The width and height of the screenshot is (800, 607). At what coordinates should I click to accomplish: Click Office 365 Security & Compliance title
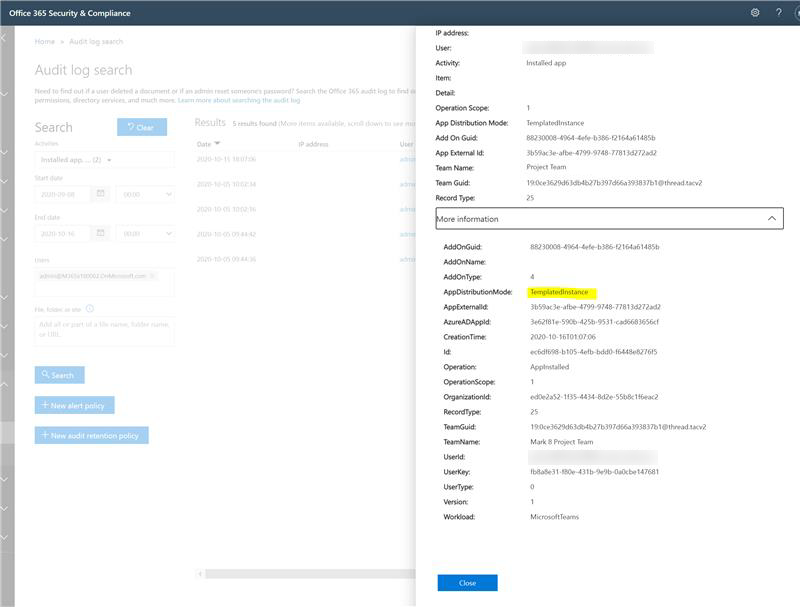tap(70, 13)
